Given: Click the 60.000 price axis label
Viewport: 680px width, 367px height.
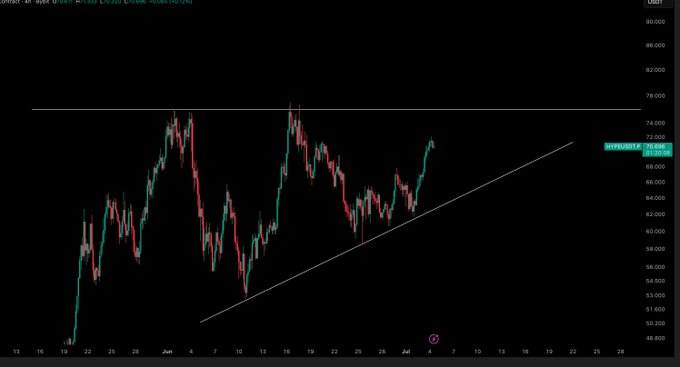Looking at the screenshot, I should 655,231.
